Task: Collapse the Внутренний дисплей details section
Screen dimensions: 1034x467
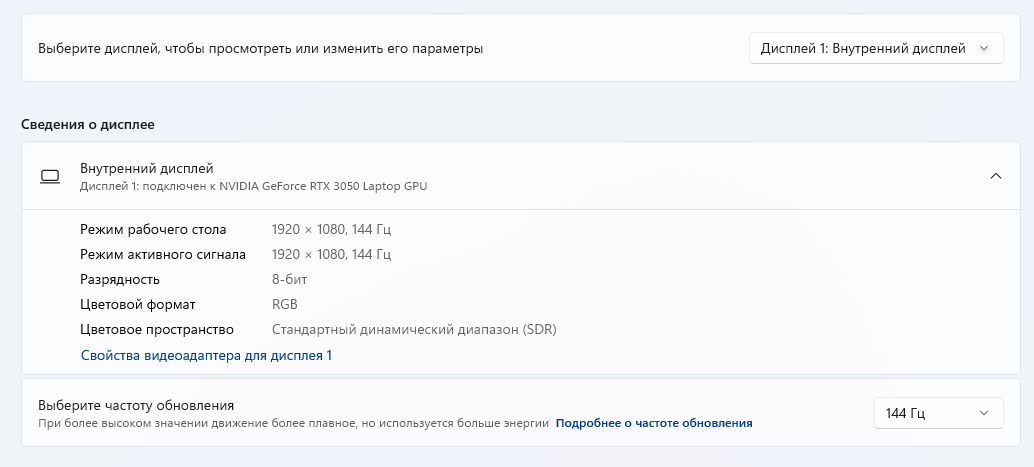Action: pos(995,176)
